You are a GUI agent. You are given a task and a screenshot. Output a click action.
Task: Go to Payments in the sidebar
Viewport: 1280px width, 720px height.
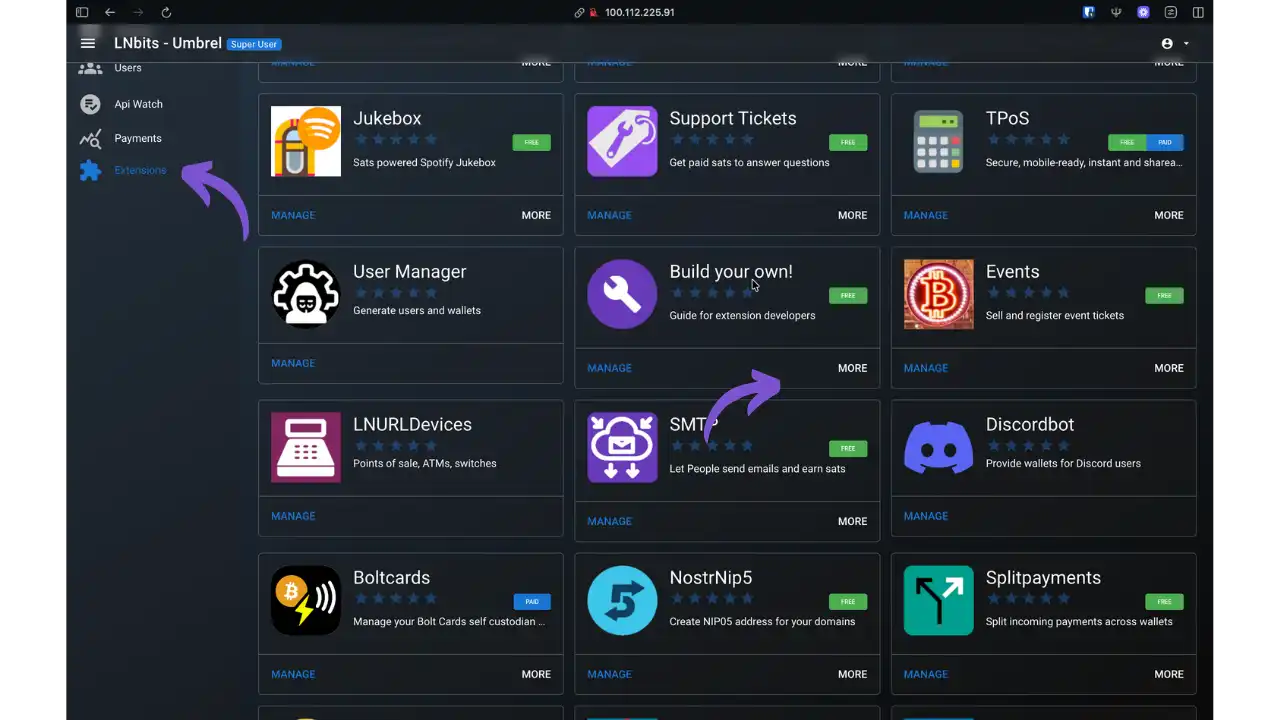click(137, 138)
